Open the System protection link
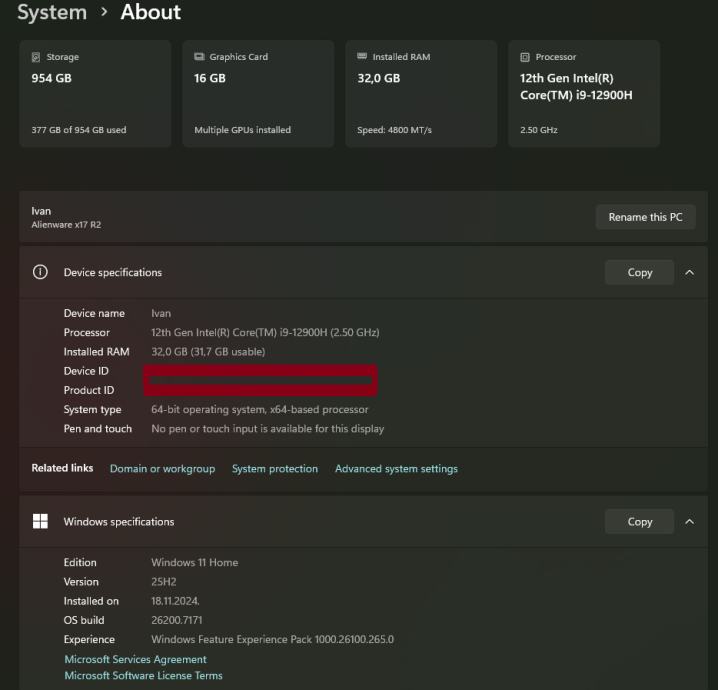The image size is (718, 690). [x=275, y=468]
